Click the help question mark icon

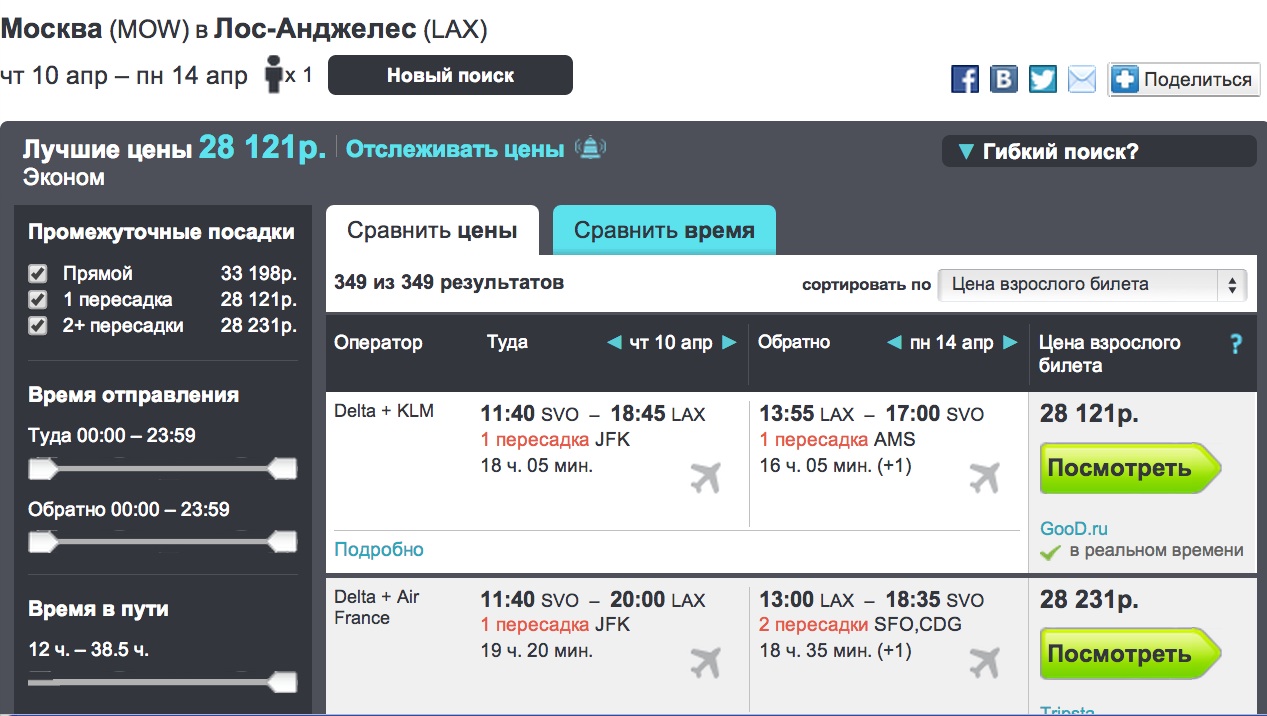(1236, 344)
